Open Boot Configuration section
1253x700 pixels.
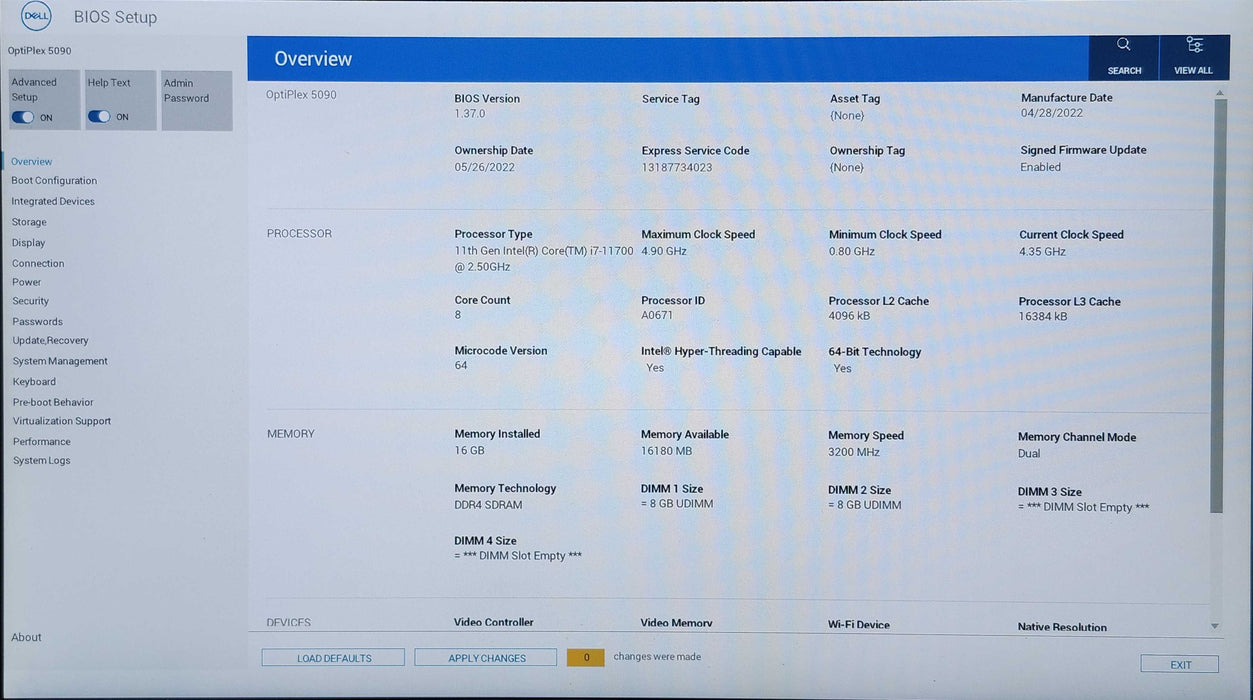point(54,181)
